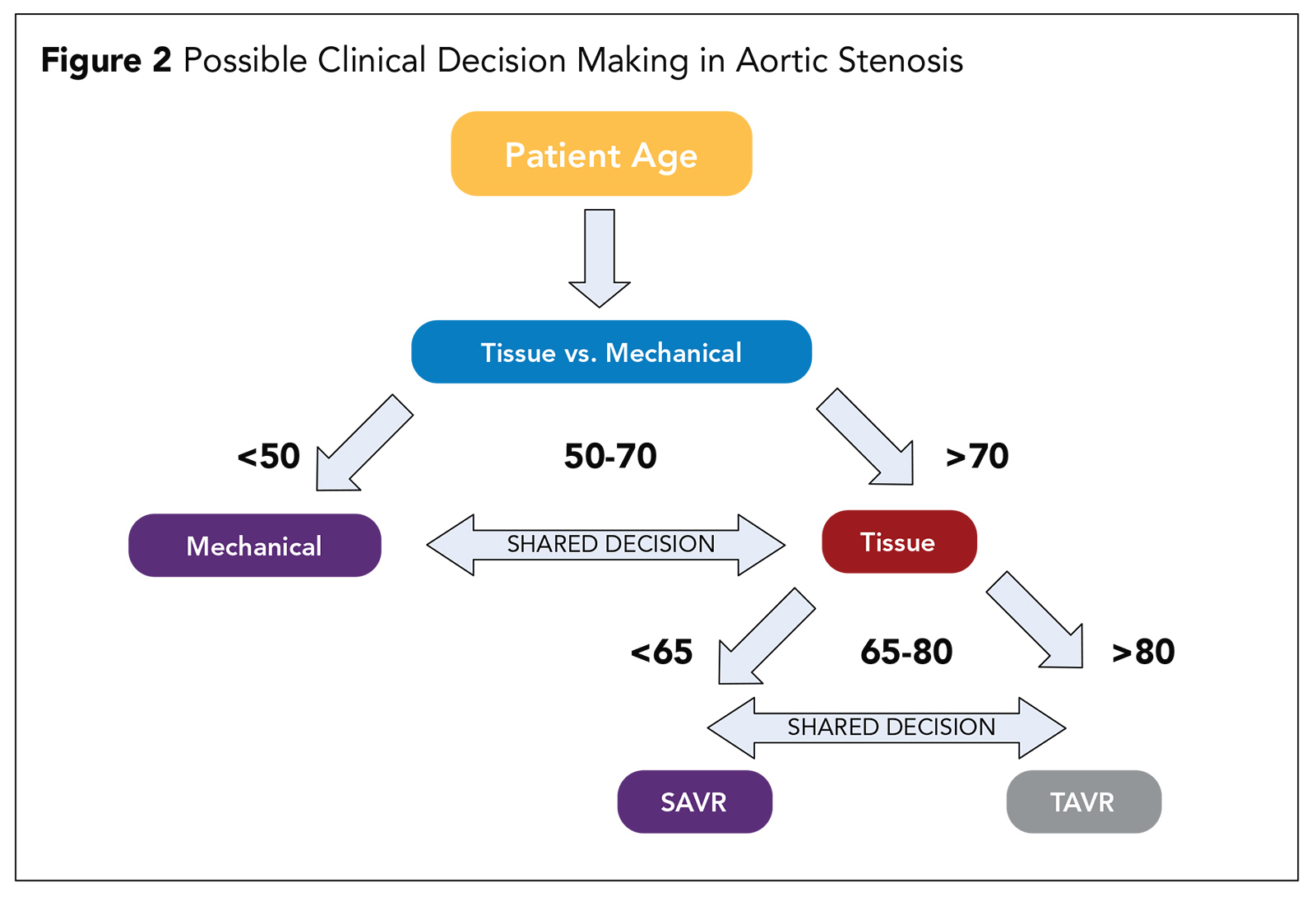Click the down arrow below Patient Age

pyautogui.click(x=600, y=256)
